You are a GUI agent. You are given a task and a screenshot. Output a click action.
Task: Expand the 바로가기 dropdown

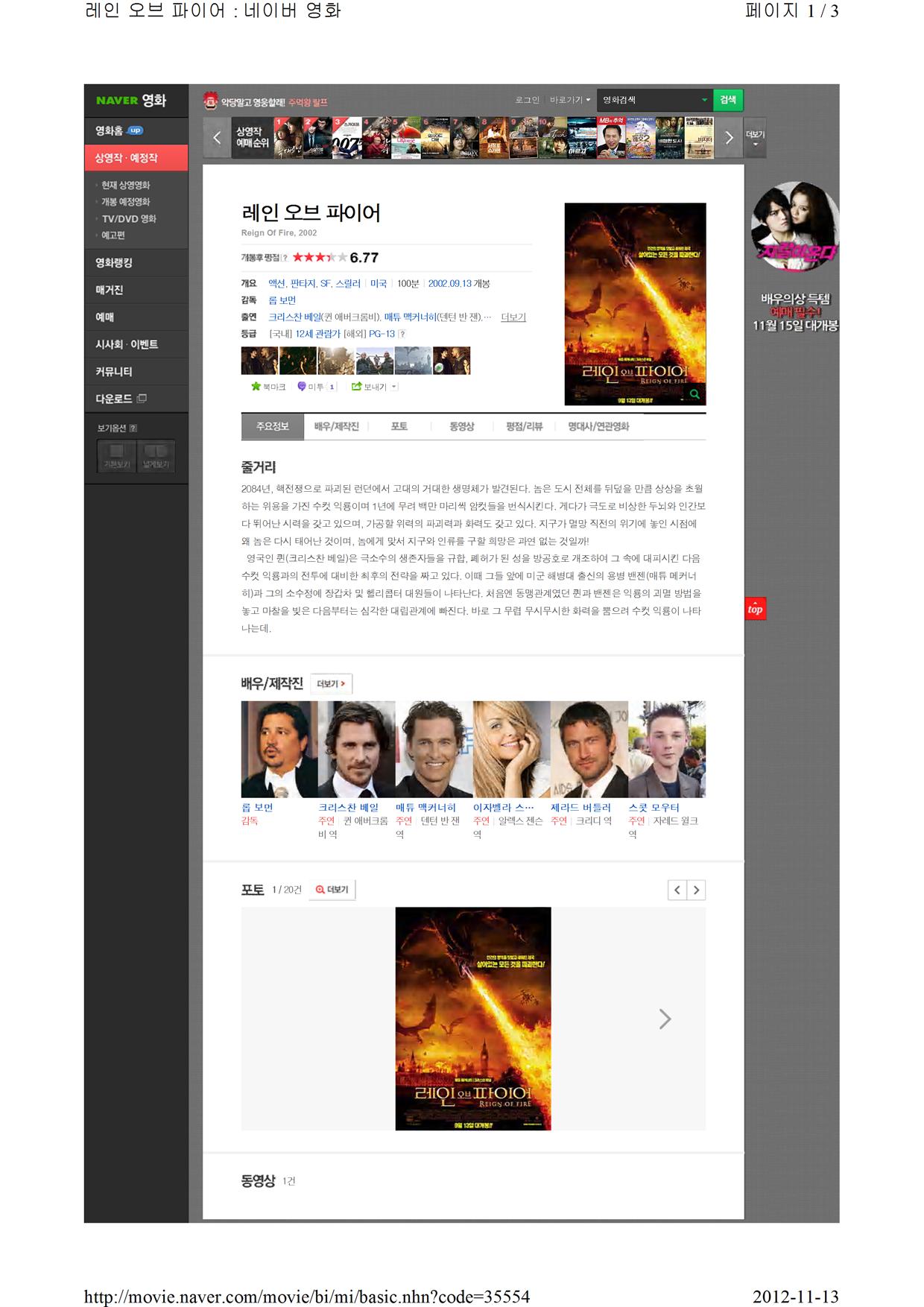(x=570, y=100)
